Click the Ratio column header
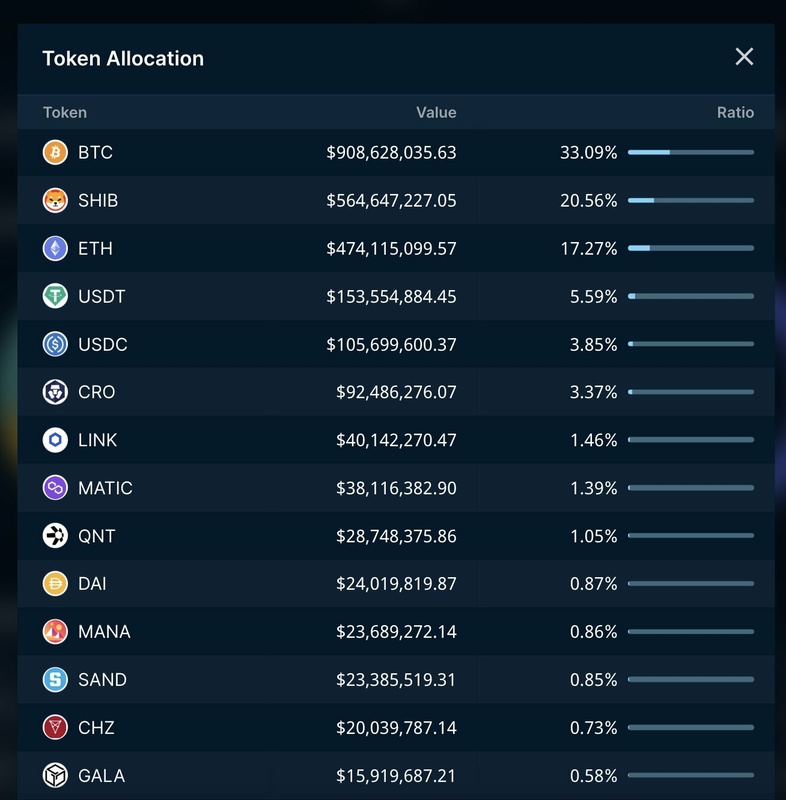Viewport: 786px width, 800px height. click(735, 113)
